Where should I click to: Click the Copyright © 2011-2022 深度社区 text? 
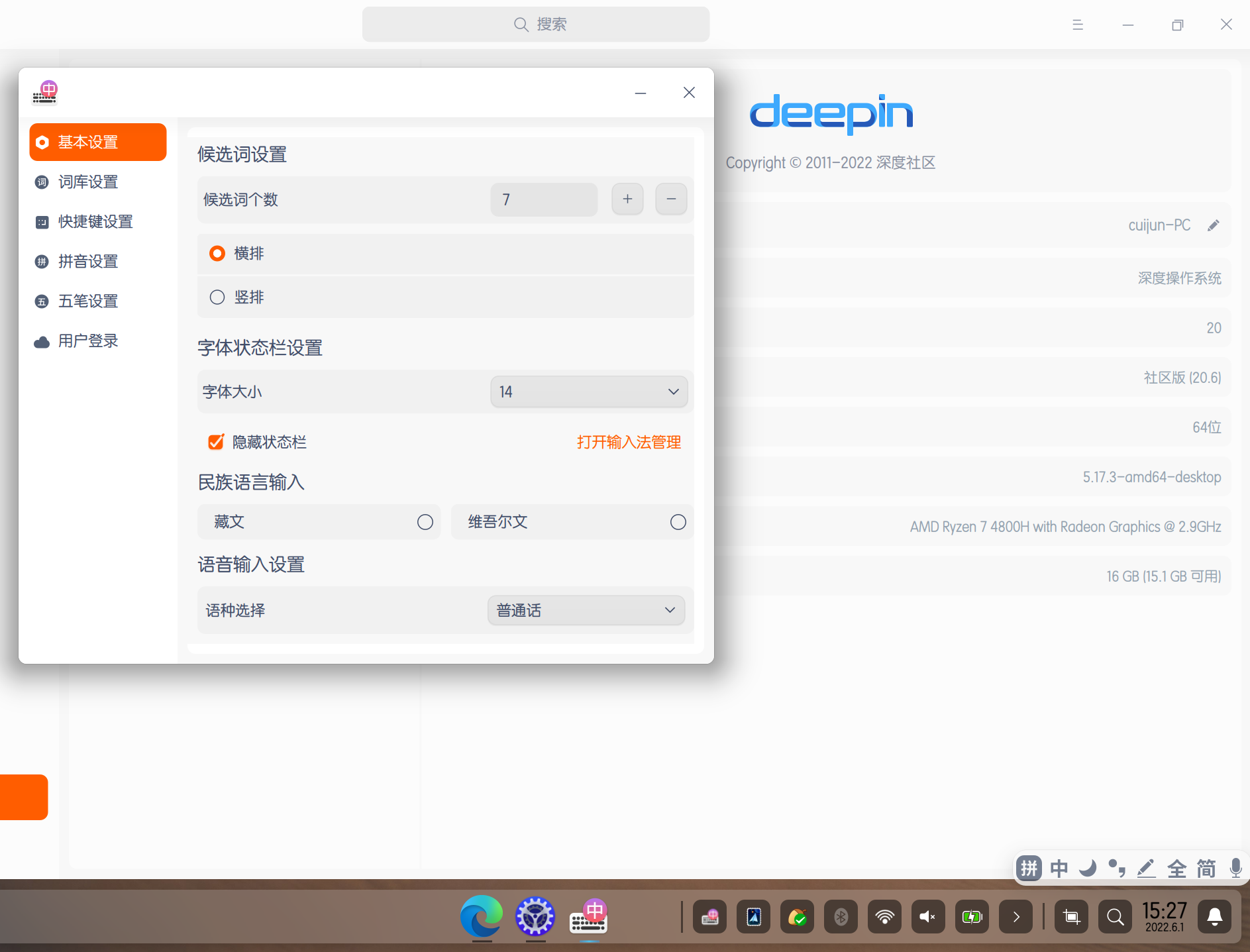831,163
